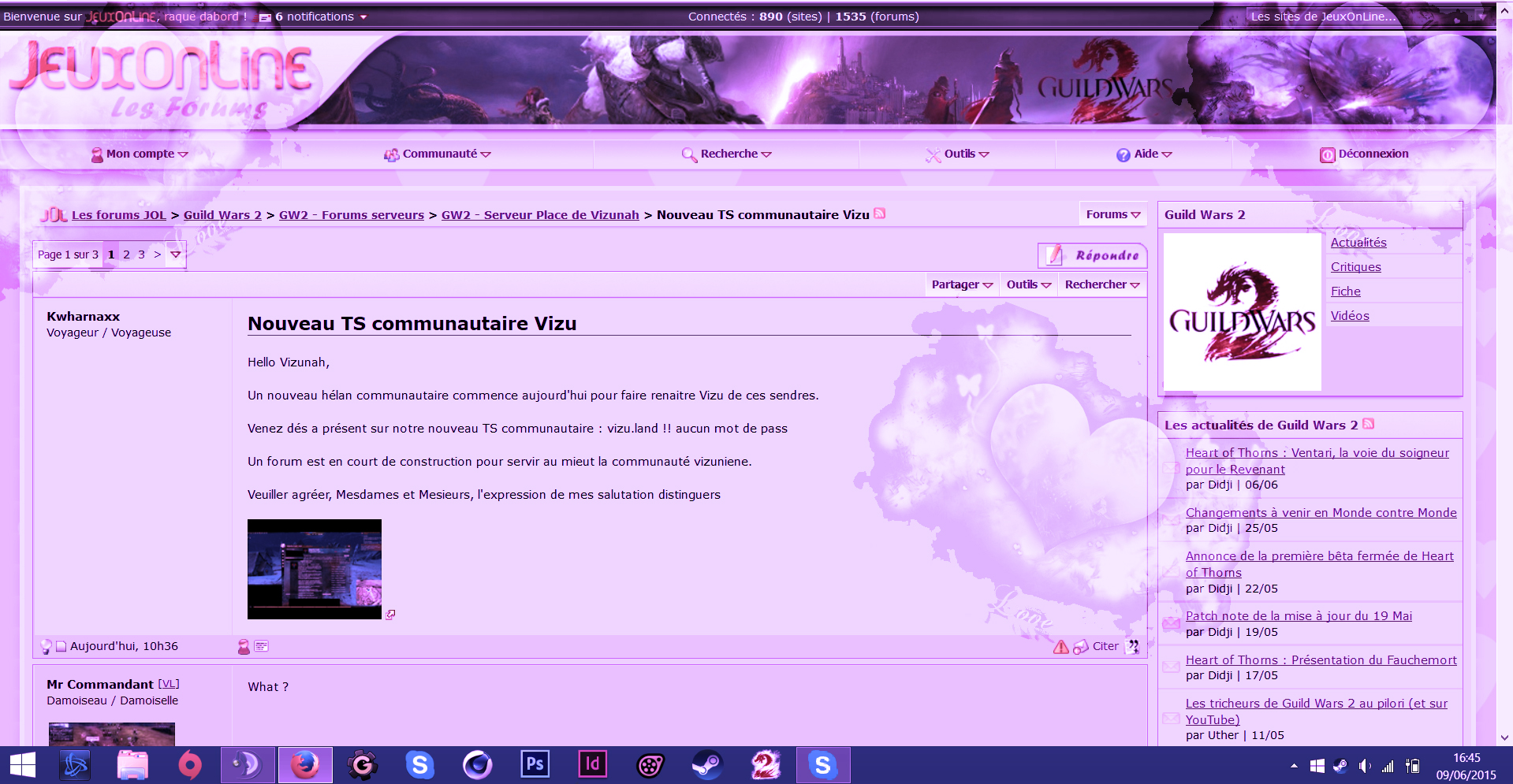Go to page 3 of thread
Image resolution: width=1513 pixels, height=784 pixels.
(x=141, y=255)
